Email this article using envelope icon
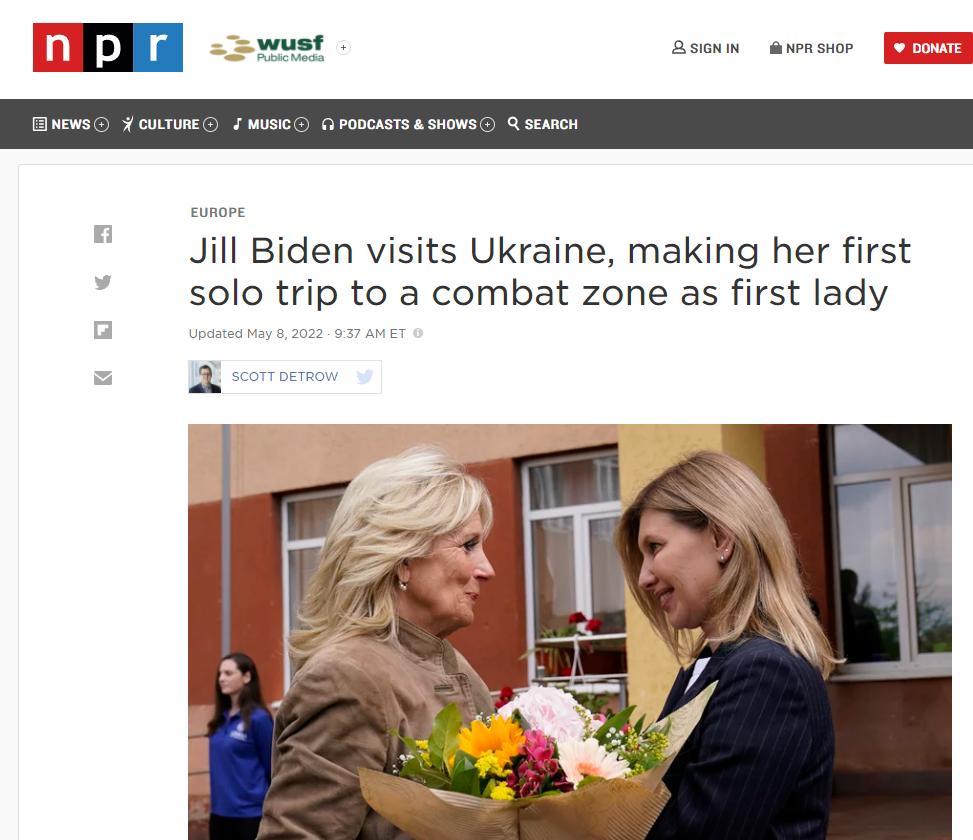 (x=103, y=378)
